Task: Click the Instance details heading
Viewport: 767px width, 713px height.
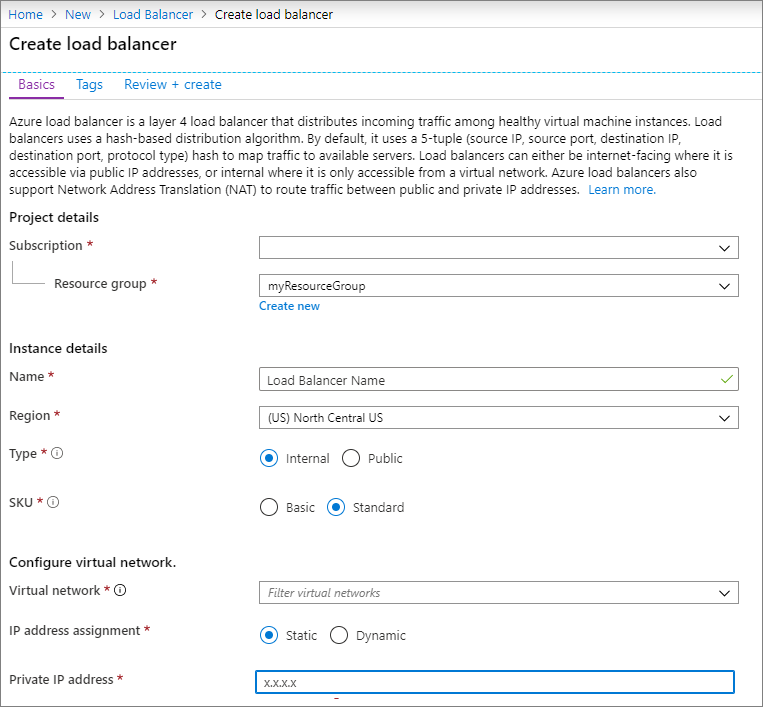Action: (x=58, y=349)
